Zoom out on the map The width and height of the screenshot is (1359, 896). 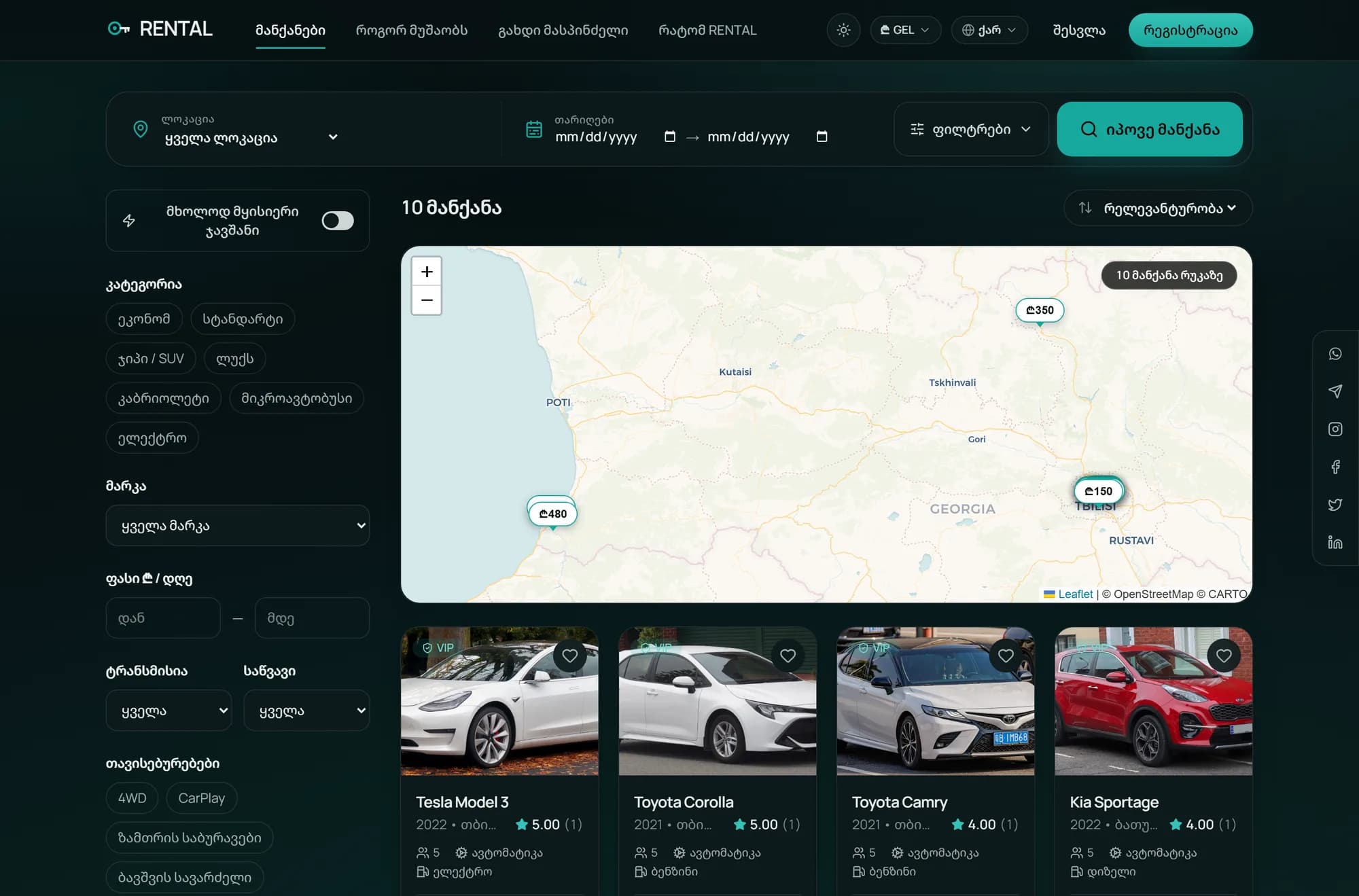click(427, 300)
